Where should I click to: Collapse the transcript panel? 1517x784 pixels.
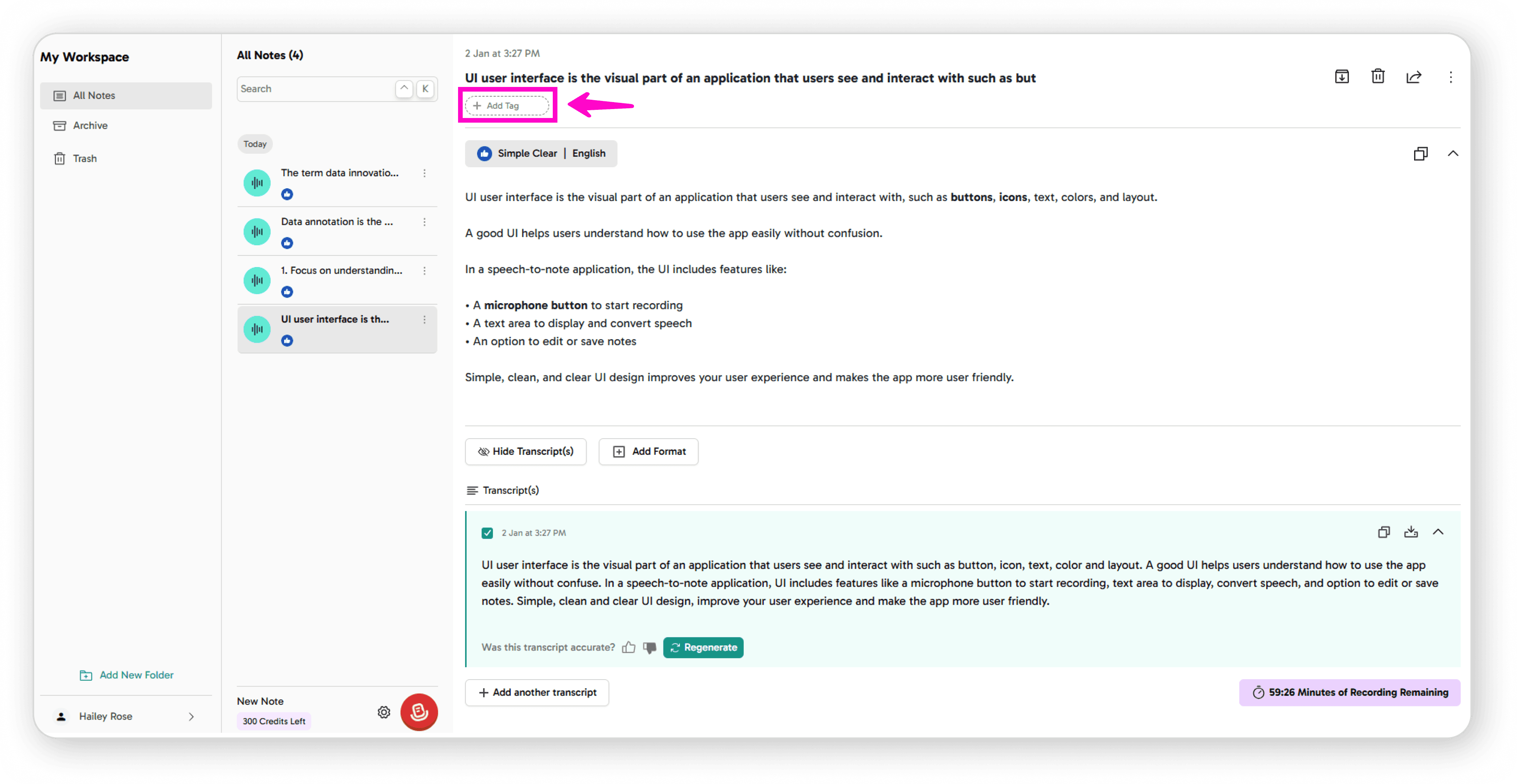[x=1439, y=532]
